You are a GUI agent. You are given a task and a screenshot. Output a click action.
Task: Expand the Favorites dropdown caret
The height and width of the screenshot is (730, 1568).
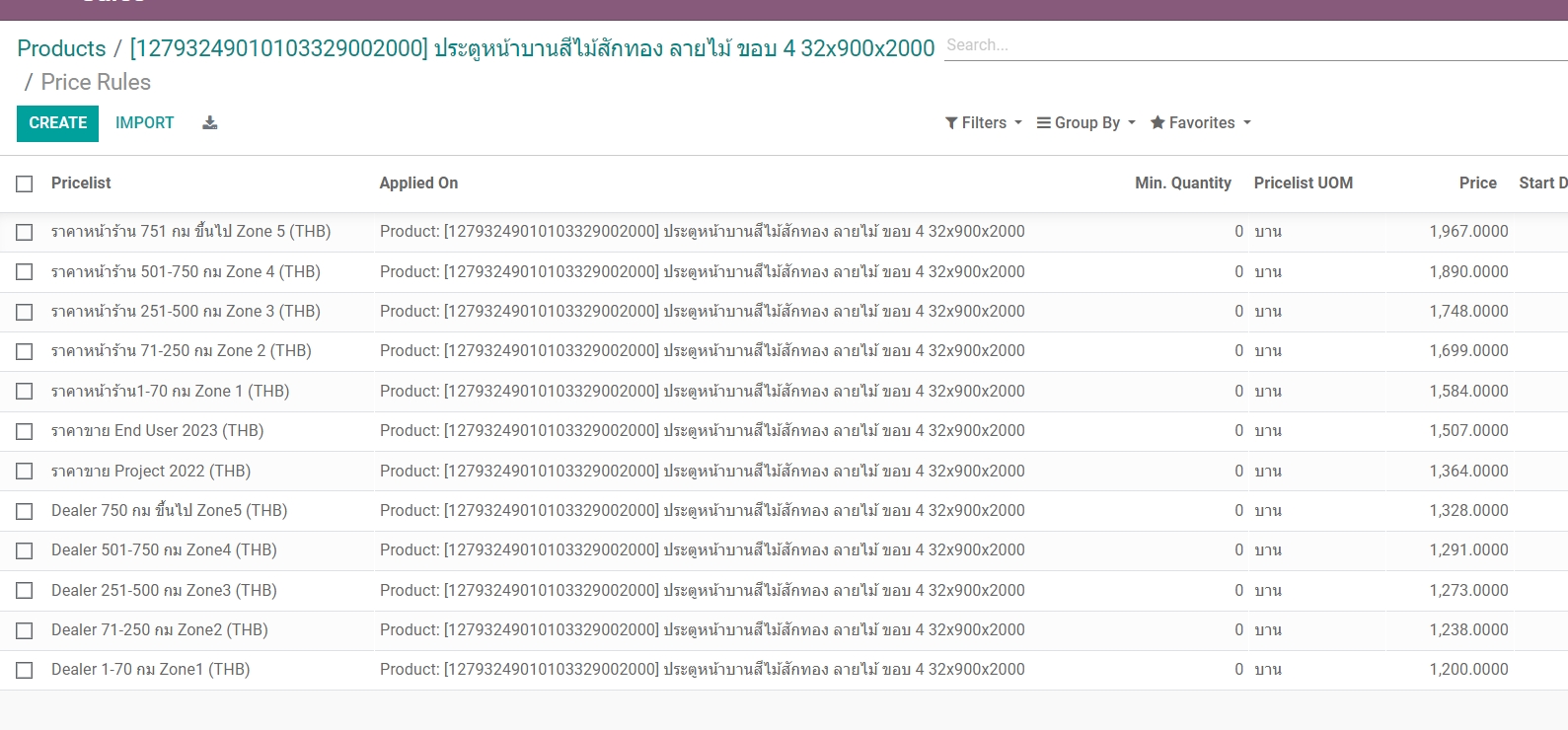pos(1247,123)
